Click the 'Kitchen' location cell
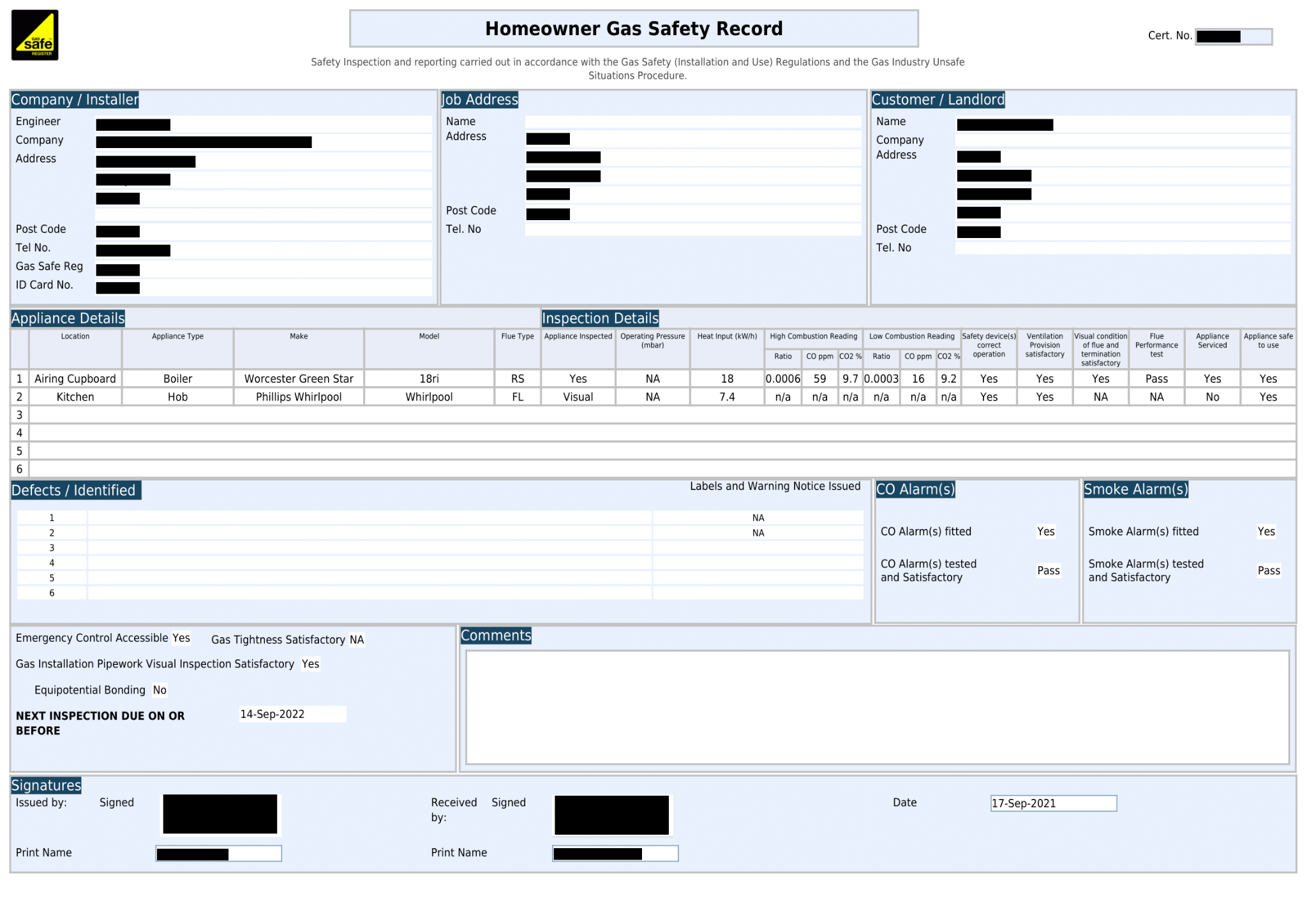 [75, 397]
